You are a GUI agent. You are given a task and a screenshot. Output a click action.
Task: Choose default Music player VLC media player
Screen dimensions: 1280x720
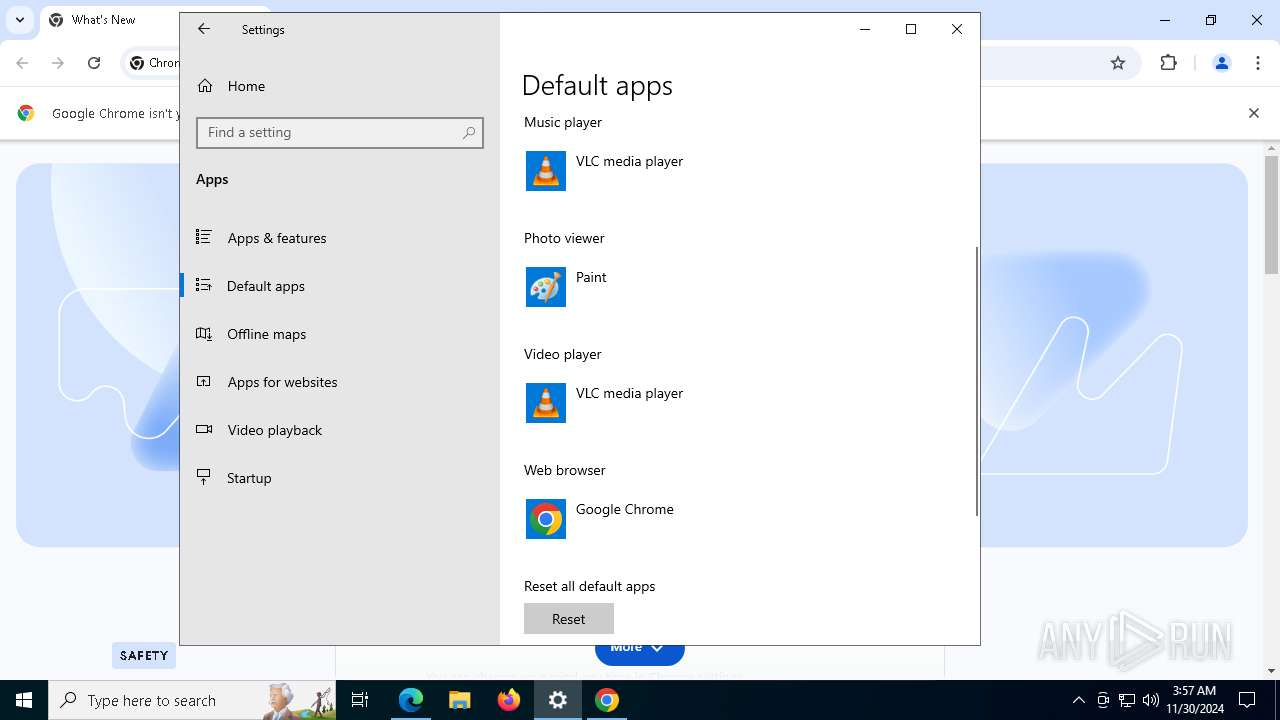pos(629,161)
